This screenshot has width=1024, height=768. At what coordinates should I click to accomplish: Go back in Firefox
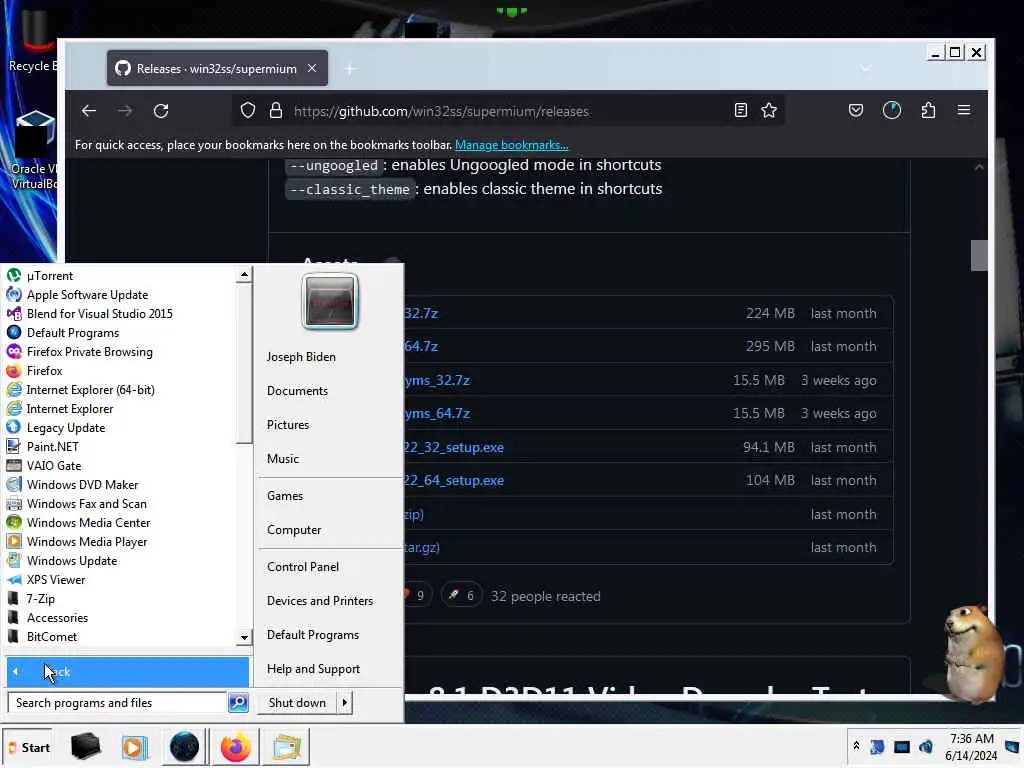[x=89, y=110]
